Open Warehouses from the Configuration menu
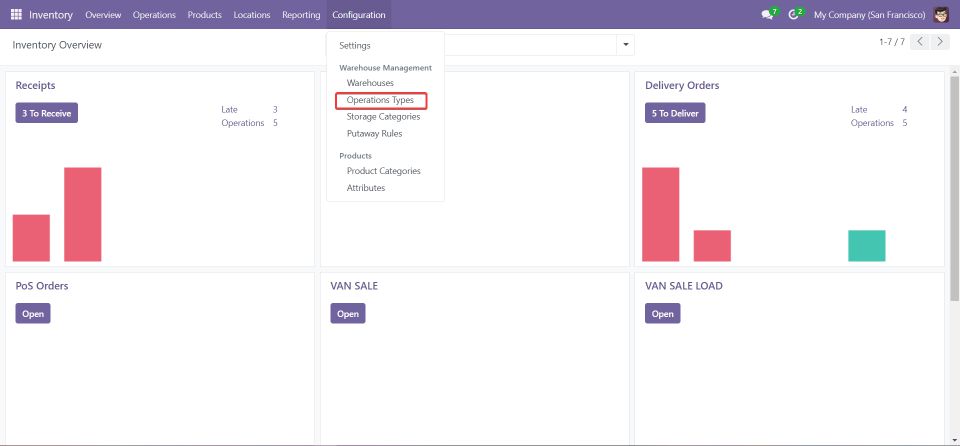 [x=370, y=83]
